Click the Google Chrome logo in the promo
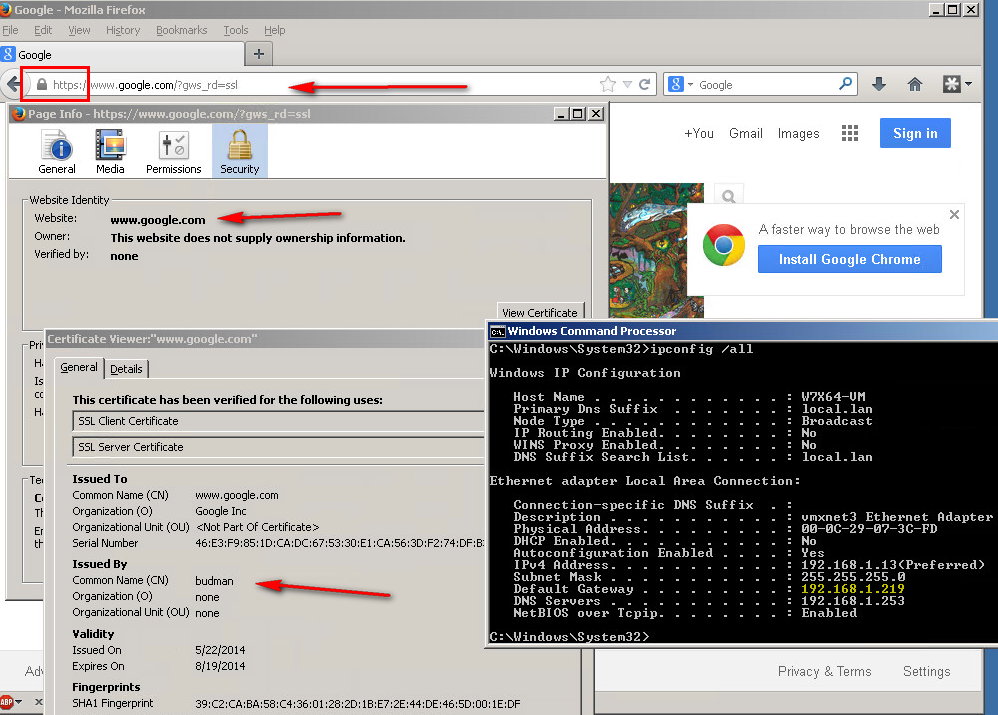Viewport: 998px width, 715px height. click(724, 245)
